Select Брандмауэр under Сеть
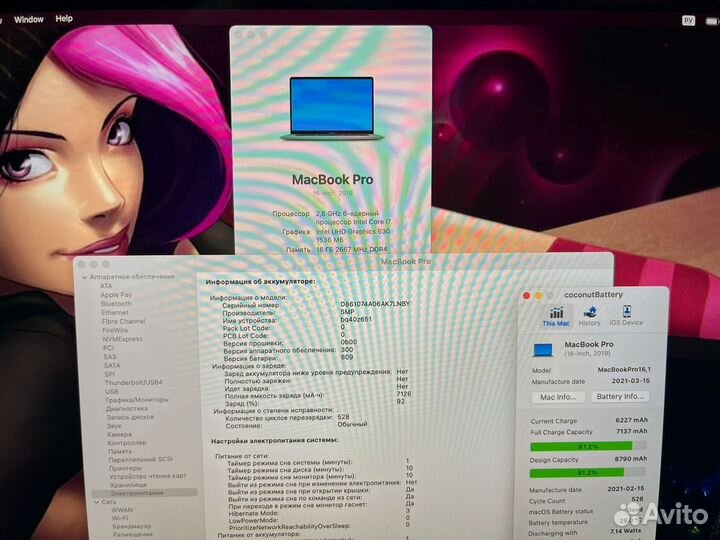This screenshot has height=540, width=720. click(x=132, y=526)
